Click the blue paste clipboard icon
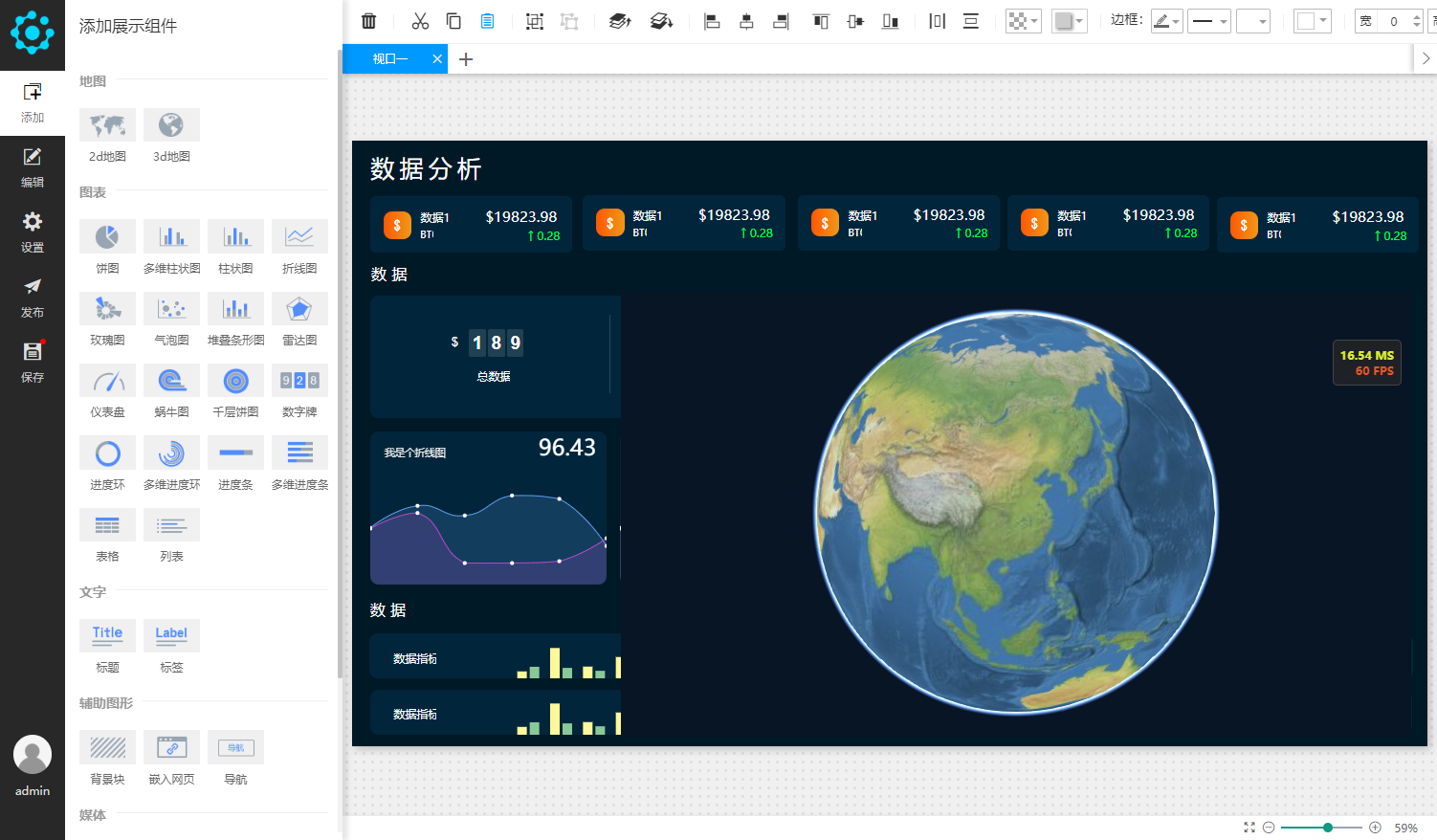Image resolution: width=1437 pixels, height=840 pixels. [x=487, y=21]
